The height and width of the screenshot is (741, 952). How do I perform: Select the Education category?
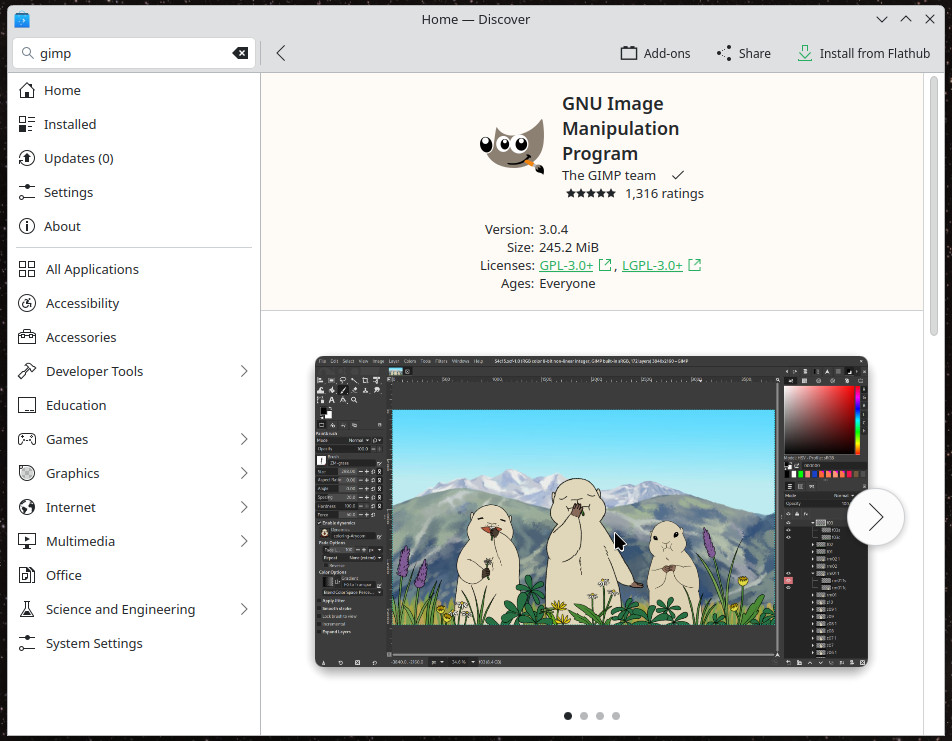pyautogui.click(x=134, y=405)
